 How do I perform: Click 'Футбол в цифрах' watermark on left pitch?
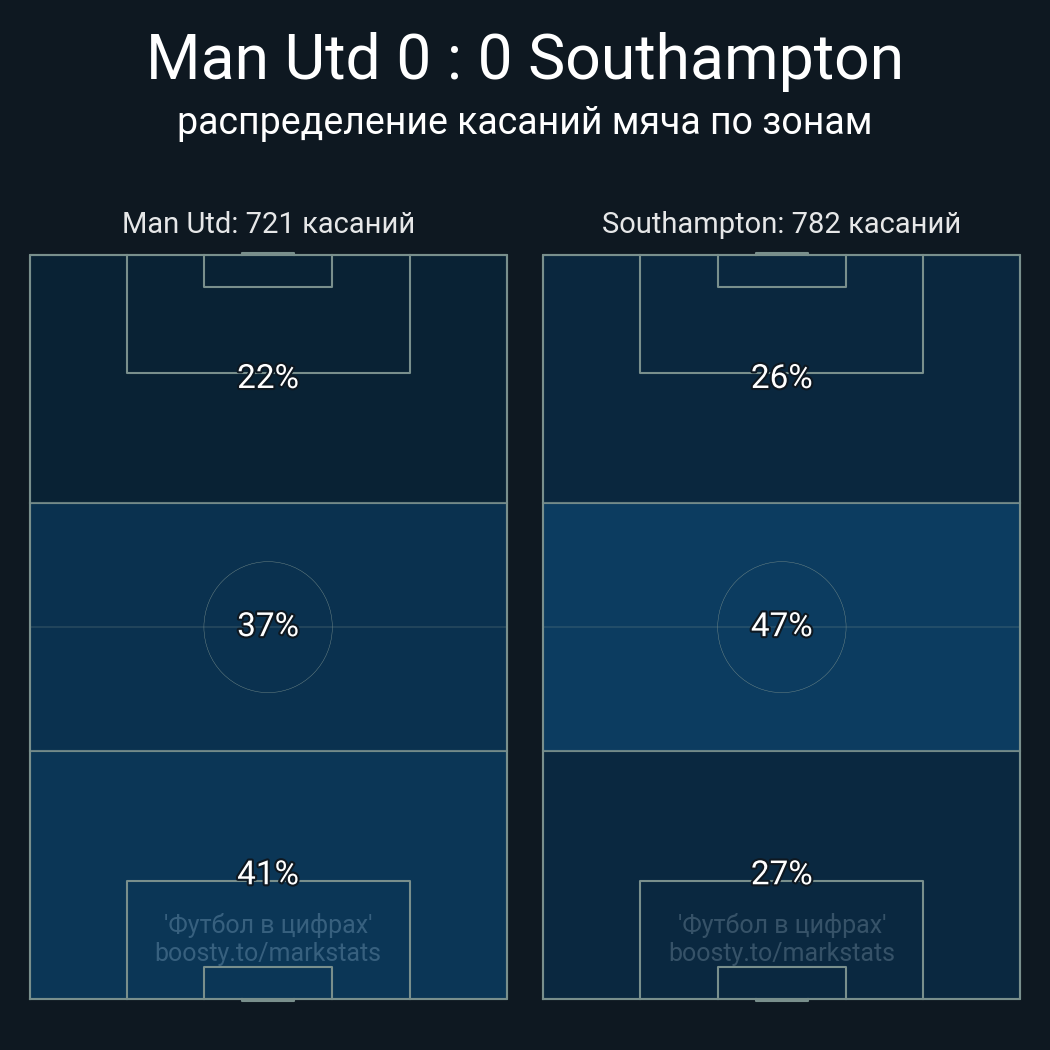268,925
